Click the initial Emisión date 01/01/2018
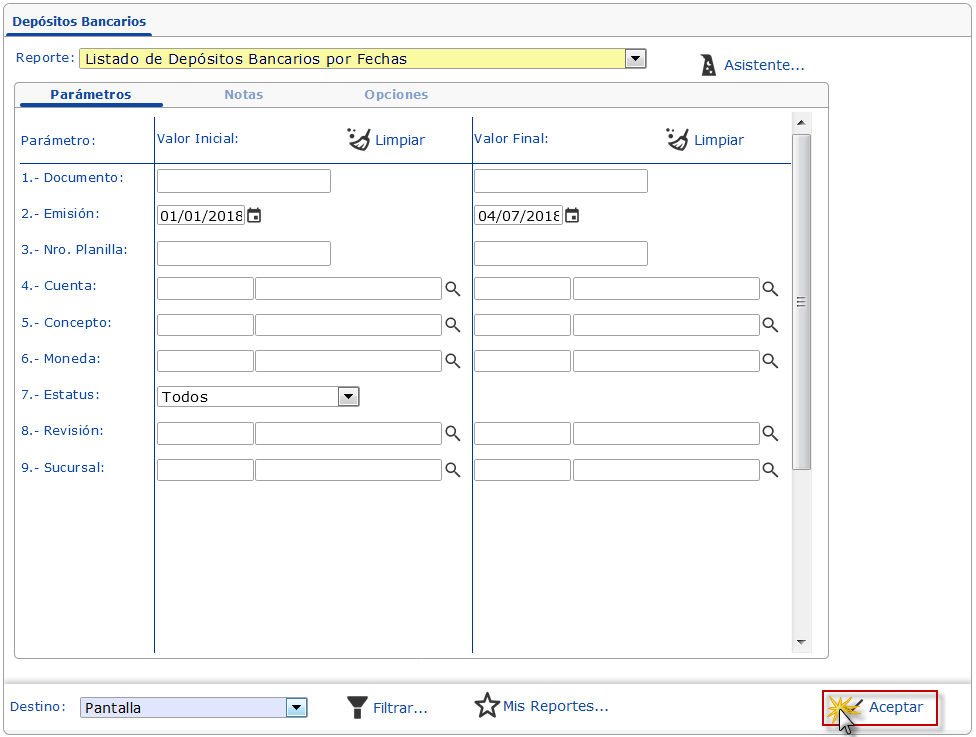 (x=201, y=216)
